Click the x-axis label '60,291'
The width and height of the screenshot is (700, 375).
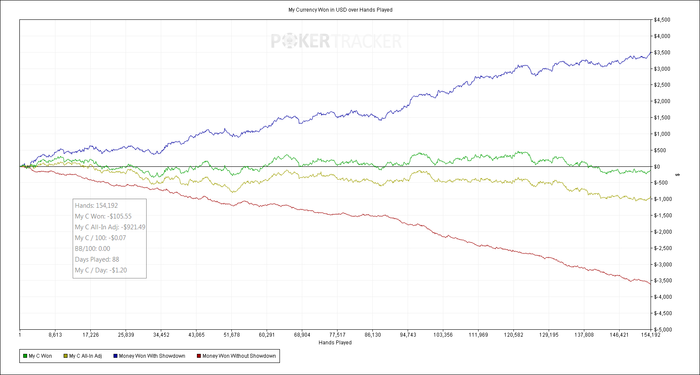(x=267, y=334)
